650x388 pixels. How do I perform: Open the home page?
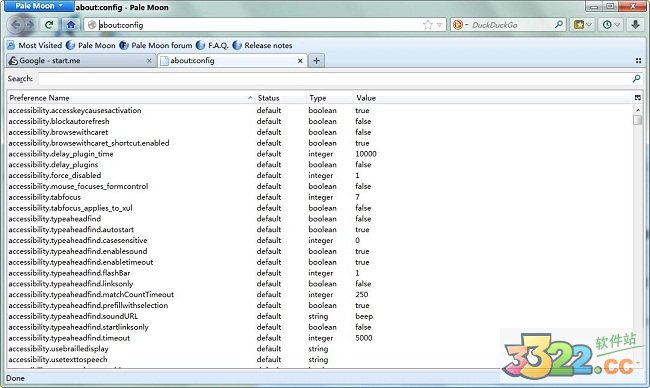pyautogui.click(x=70, y=25)
